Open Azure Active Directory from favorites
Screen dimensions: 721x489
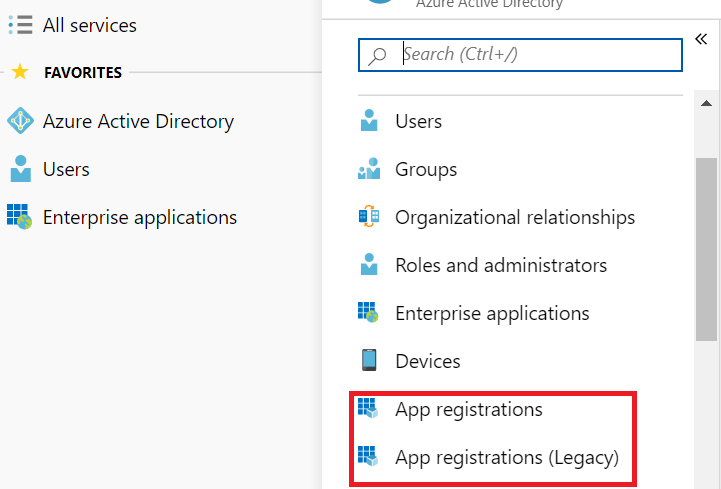click(x=138, y=121)
